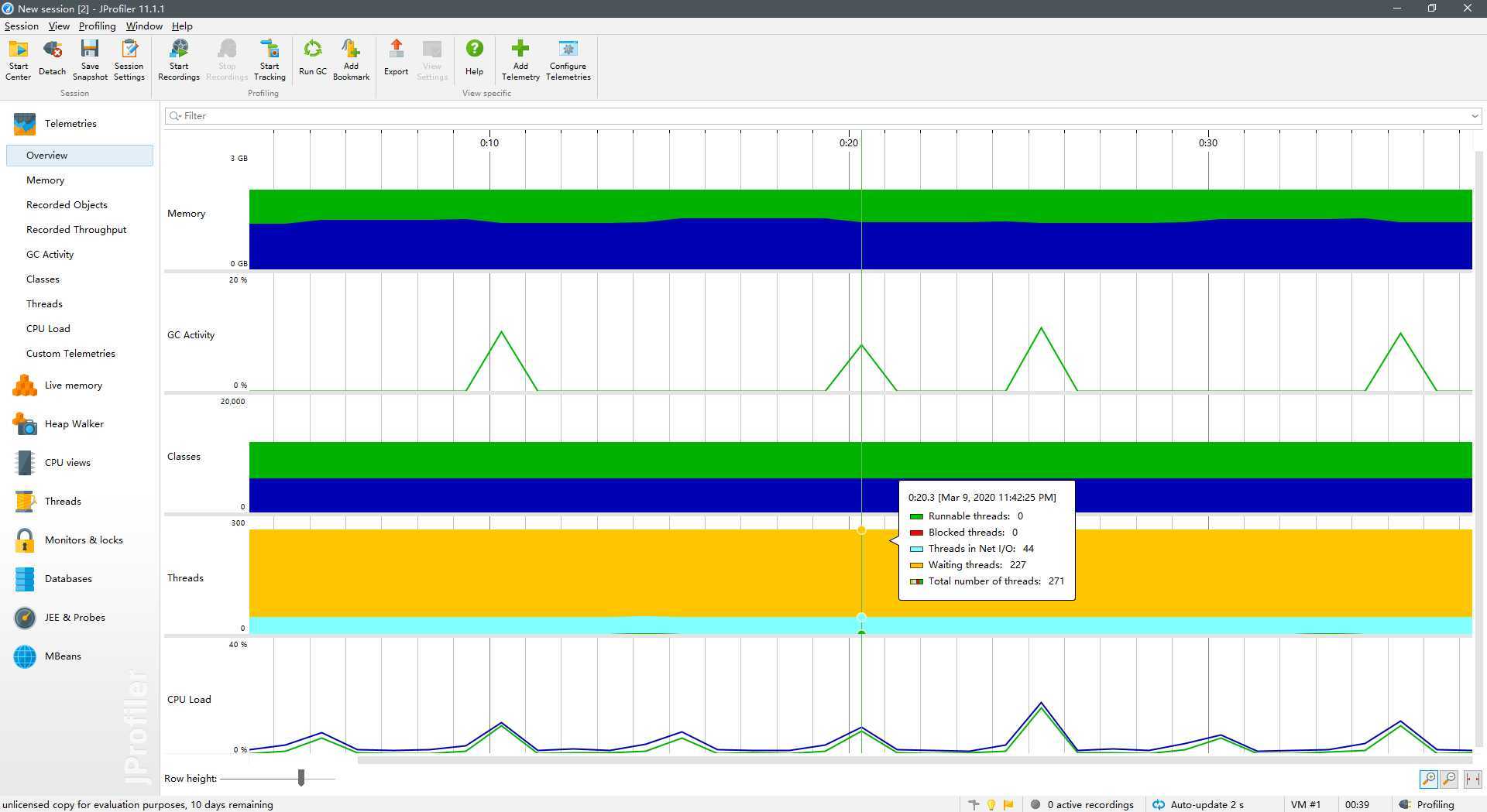Export the current view
Screen dimensions: 1487x812
point(396,60)
